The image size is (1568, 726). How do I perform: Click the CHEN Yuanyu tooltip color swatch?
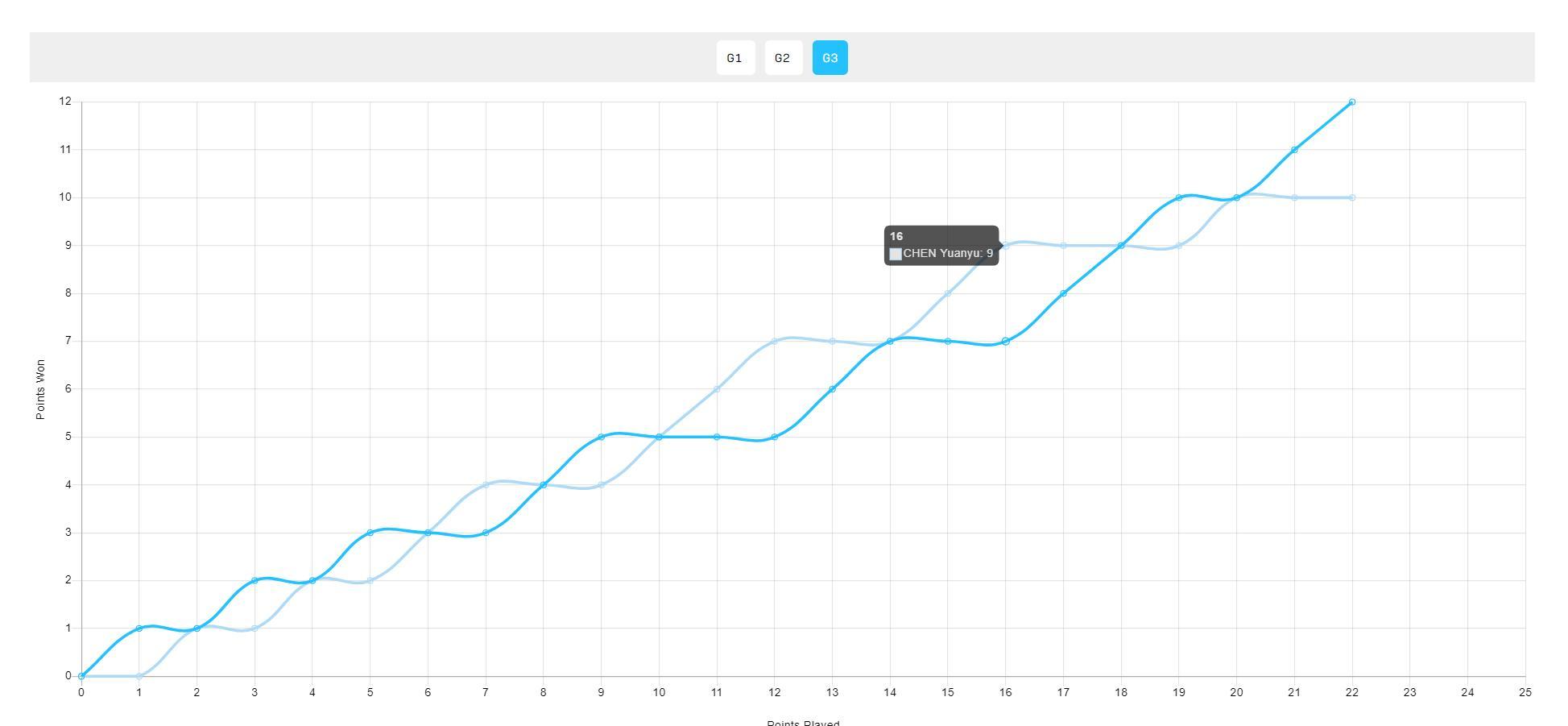click(896, 254)
